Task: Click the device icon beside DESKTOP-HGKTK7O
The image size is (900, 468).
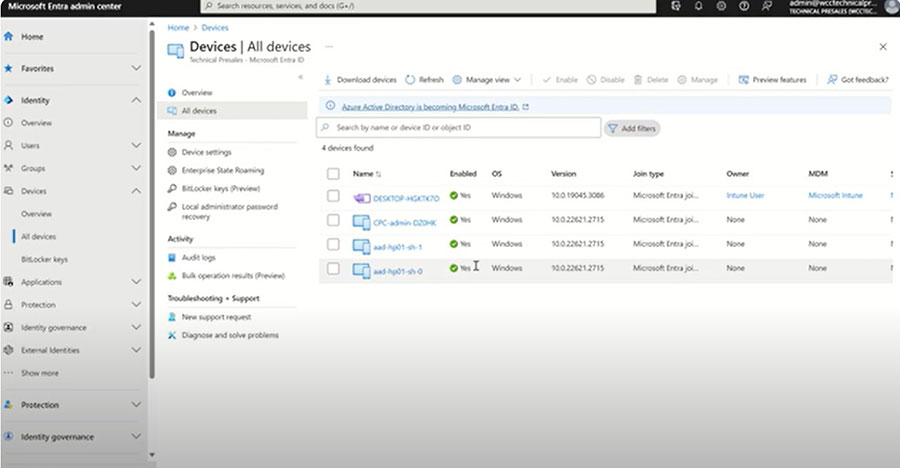Action: [361, 199]
